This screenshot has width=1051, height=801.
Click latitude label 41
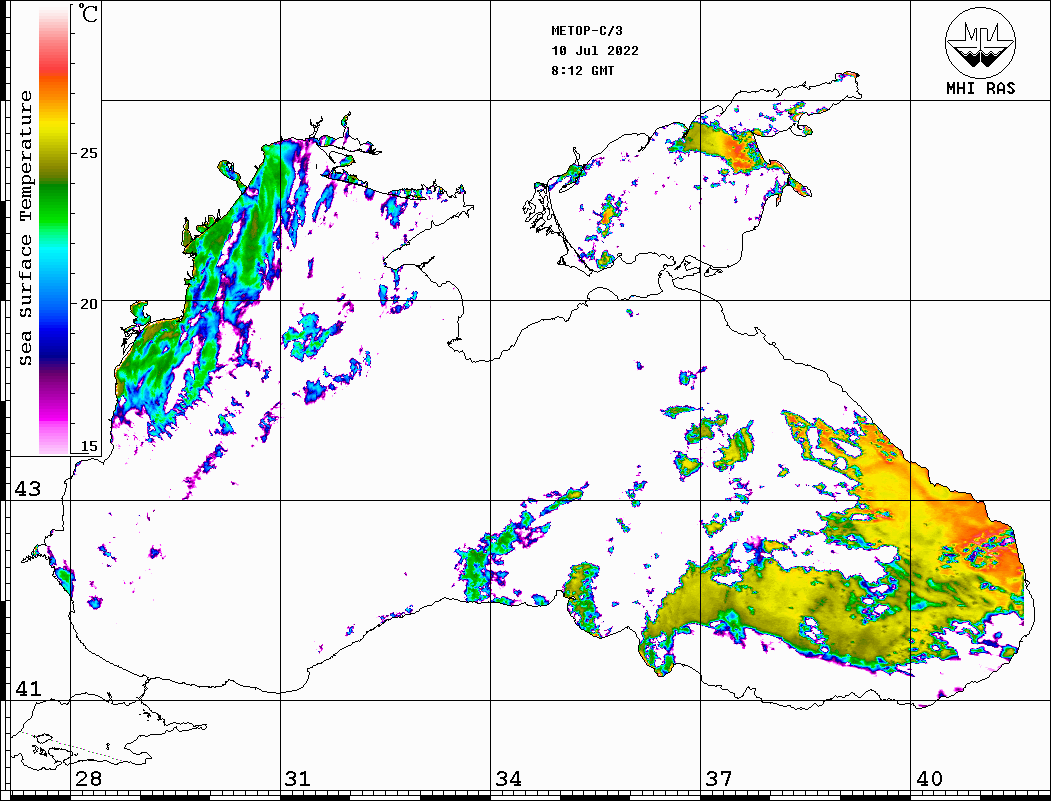28,688
